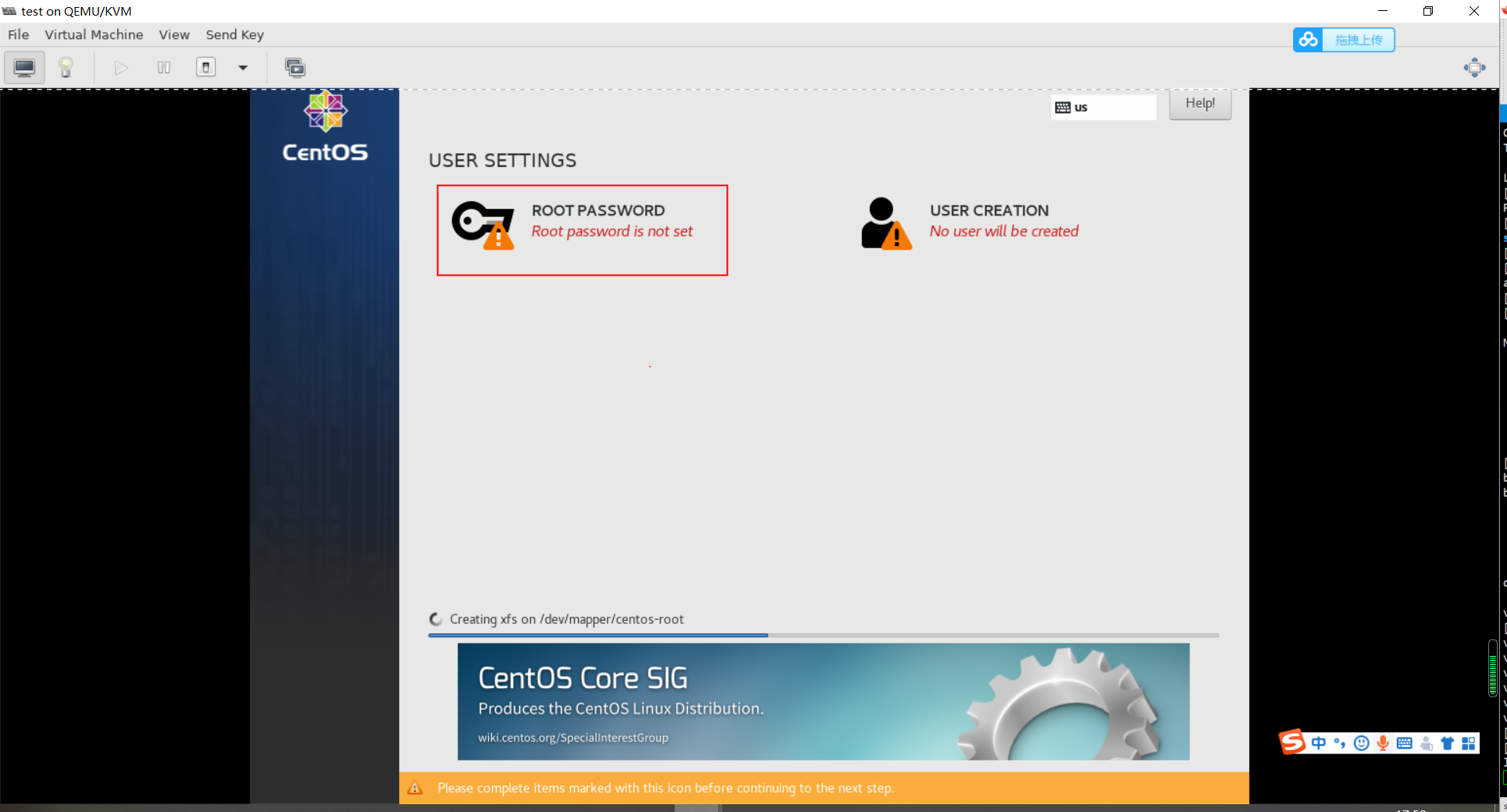
Task: Open Sogou soft keyboard icon
Action: (x=1404, y=743)
